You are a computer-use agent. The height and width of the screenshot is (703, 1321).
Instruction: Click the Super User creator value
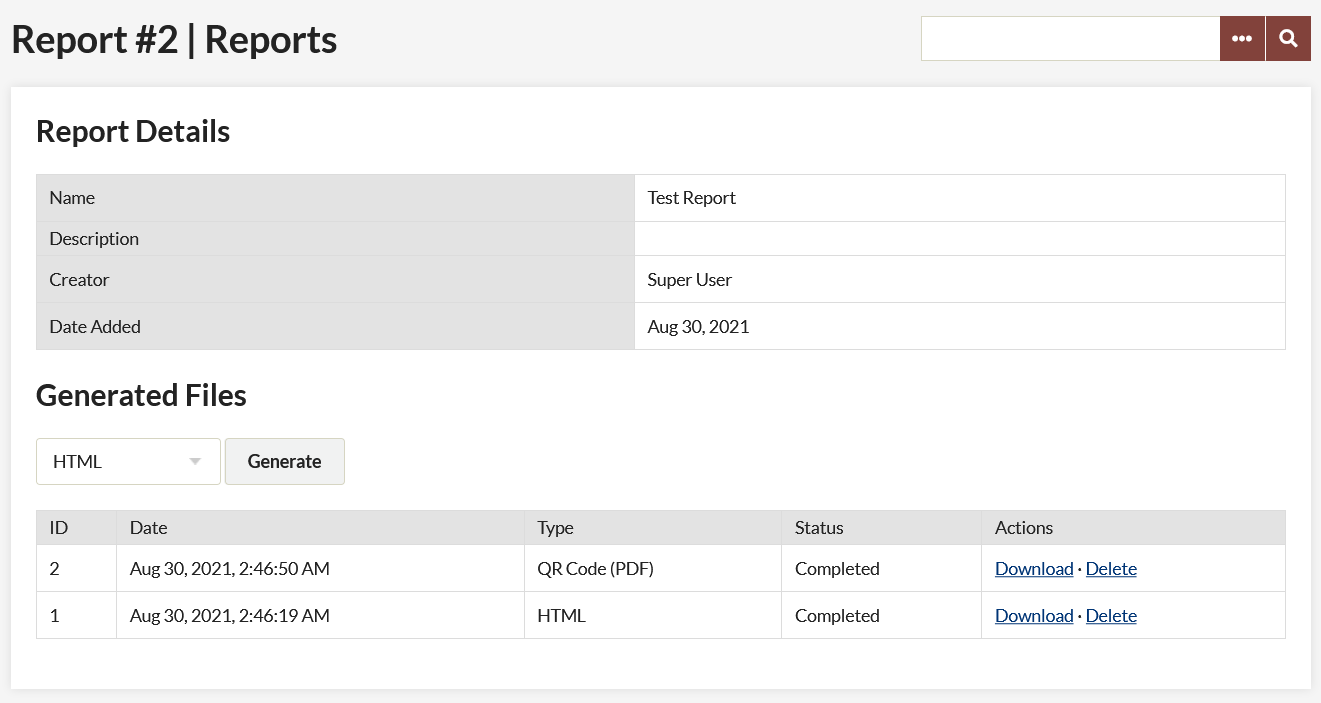pos(690,279)
